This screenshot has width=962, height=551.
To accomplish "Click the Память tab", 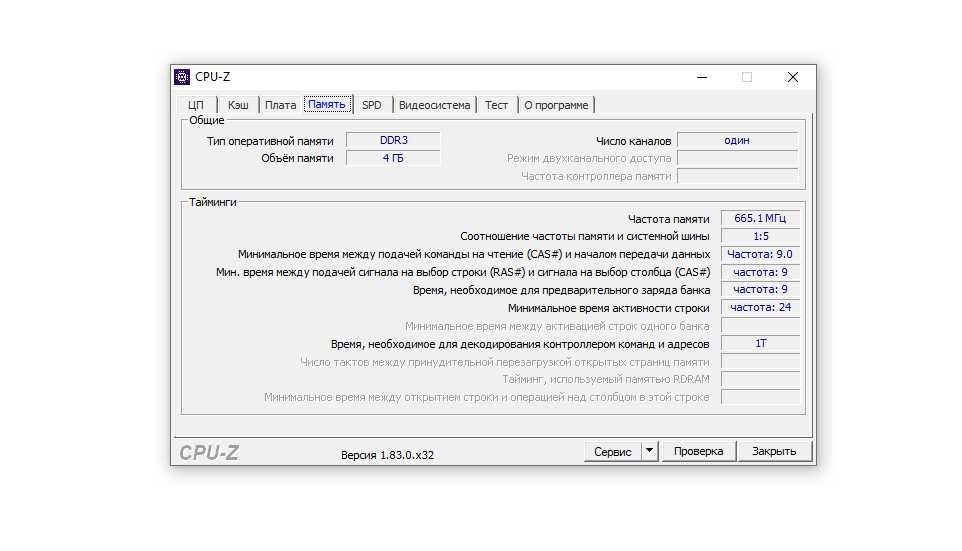I will (x=327, y=104).
